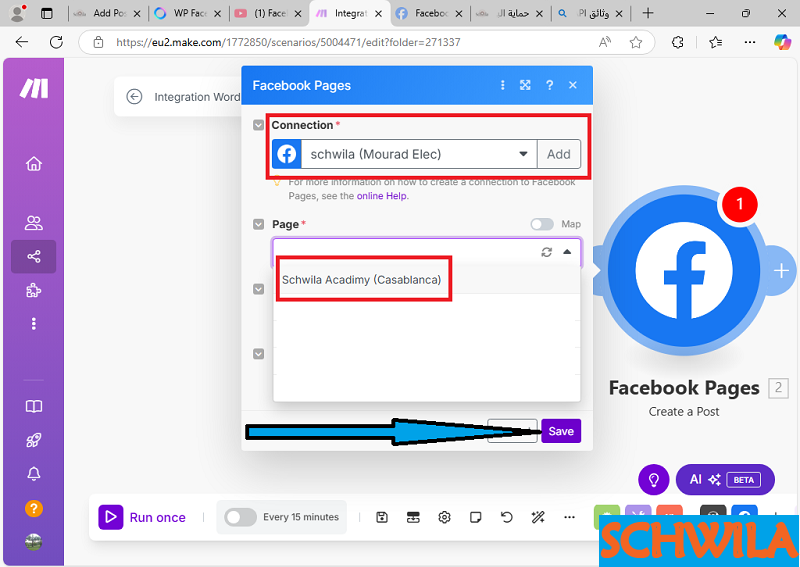
Task: Click the Make logo at top left
Action: pos(34,88)
